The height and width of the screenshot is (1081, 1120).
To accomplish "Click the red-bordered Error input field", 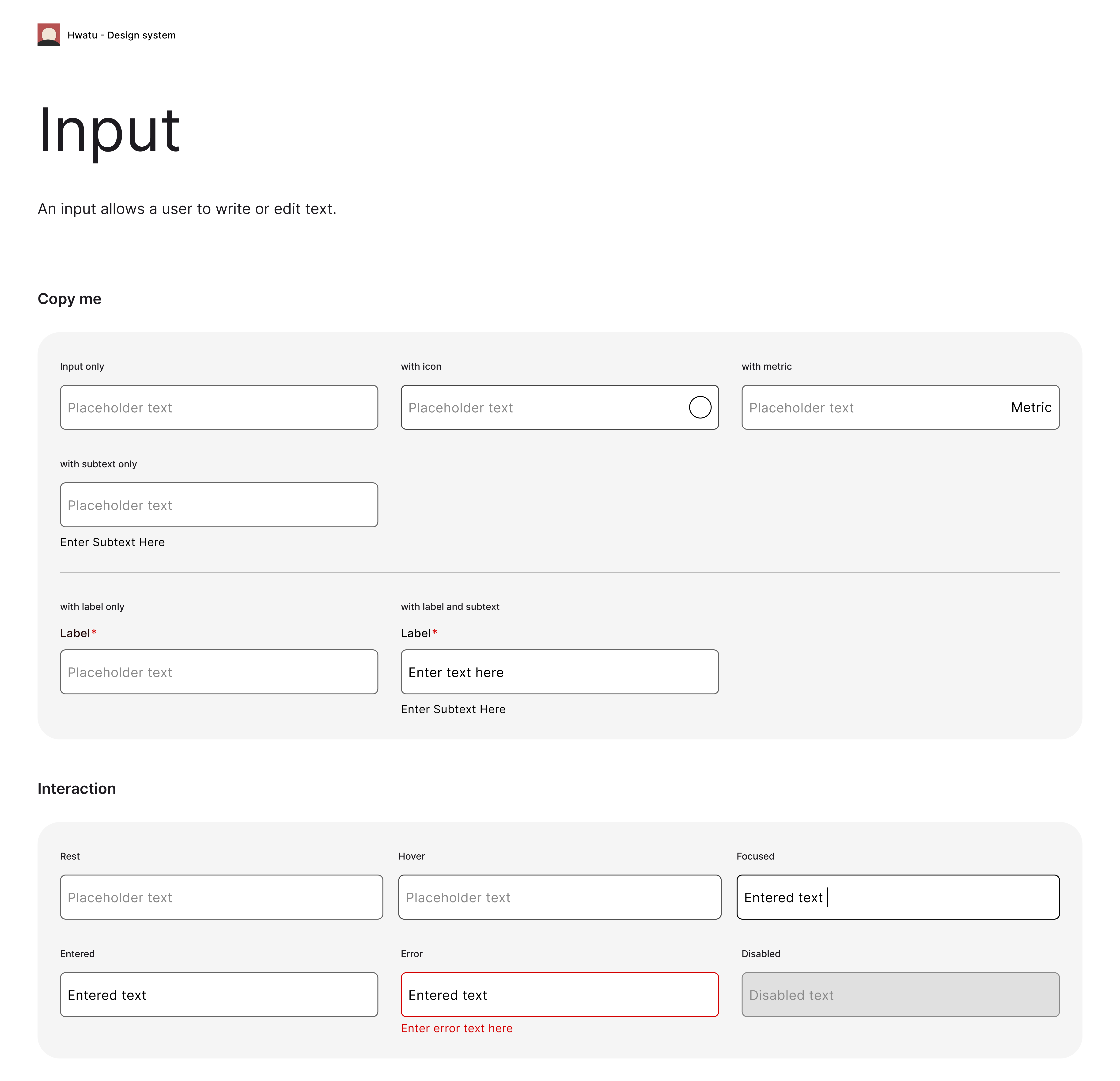I will pos(560,995).
